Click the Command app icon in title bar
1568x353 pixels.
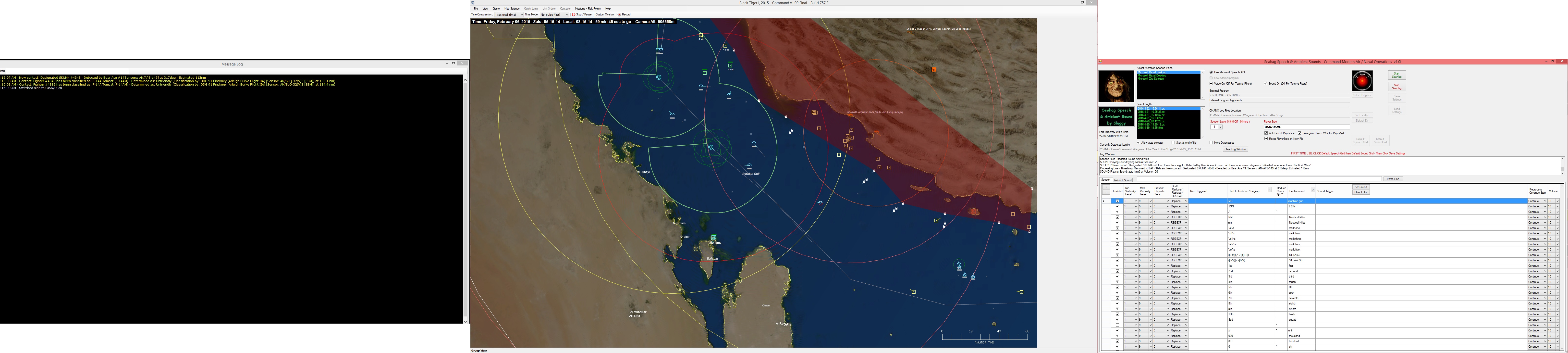point(472,2)
